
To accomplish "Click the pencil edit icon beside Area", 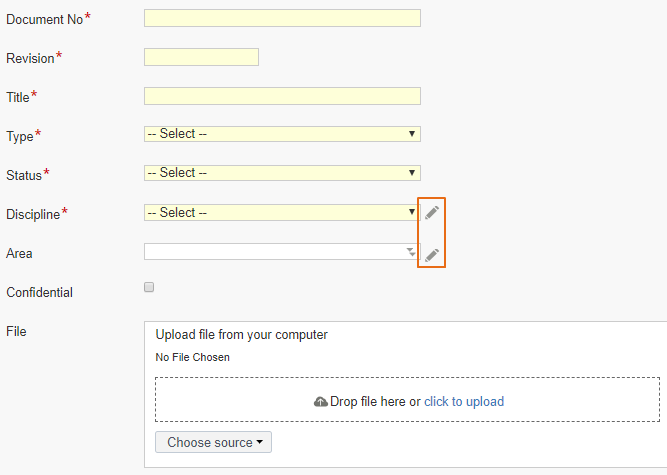I will pyautogui.click(x=432, y=255).
